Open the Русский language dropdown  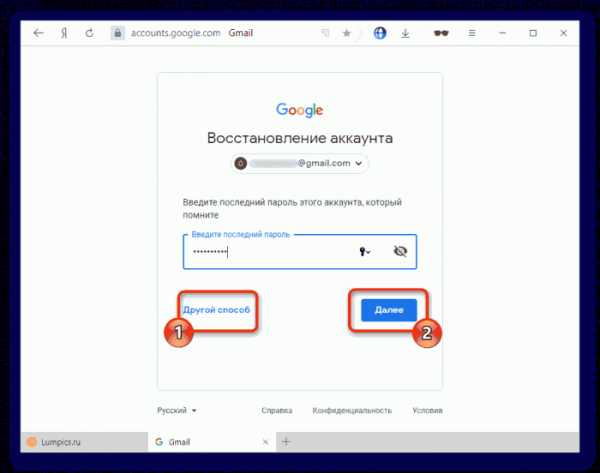coord(177,410)
